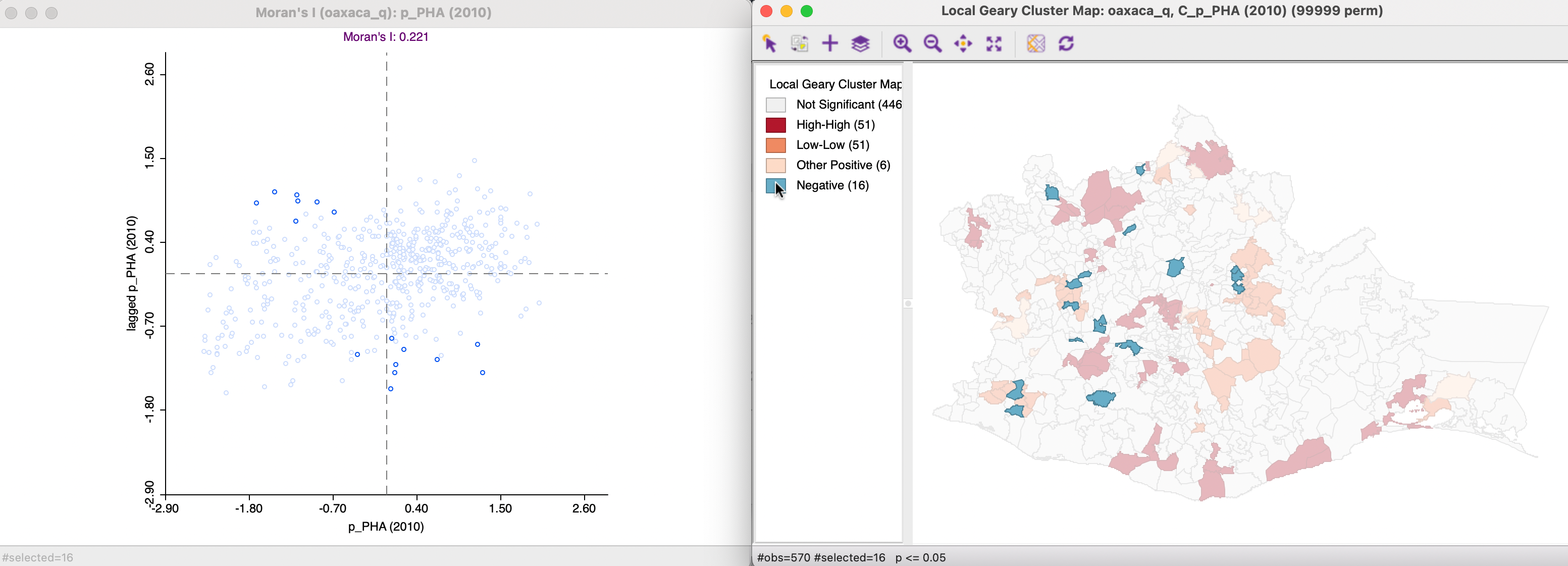Click the fit-to-window extent icon
This screenshot has height=566, width=1568.
click(994, 44)
